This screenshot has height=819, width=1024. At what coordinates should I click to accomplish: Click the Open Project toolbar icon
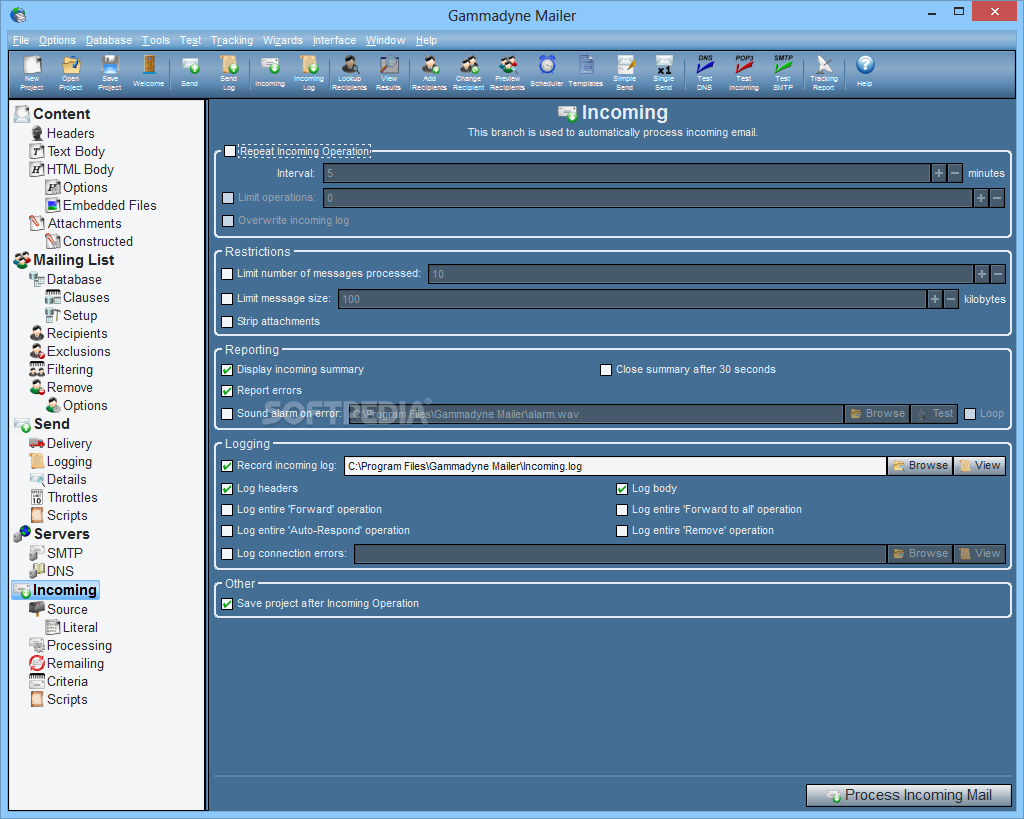tap(71, 72)
